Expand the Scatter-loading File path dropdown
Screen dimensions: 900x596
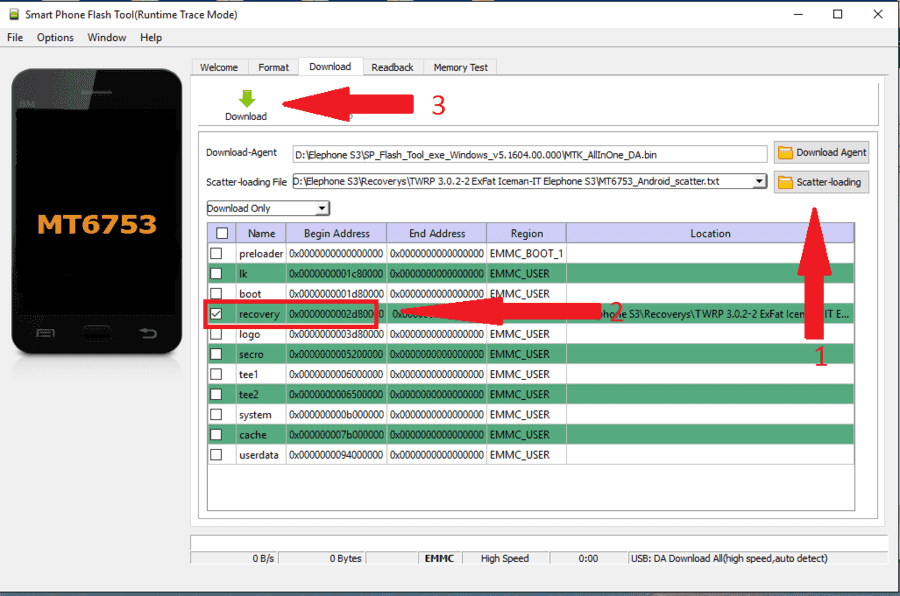tap(759, 181)
